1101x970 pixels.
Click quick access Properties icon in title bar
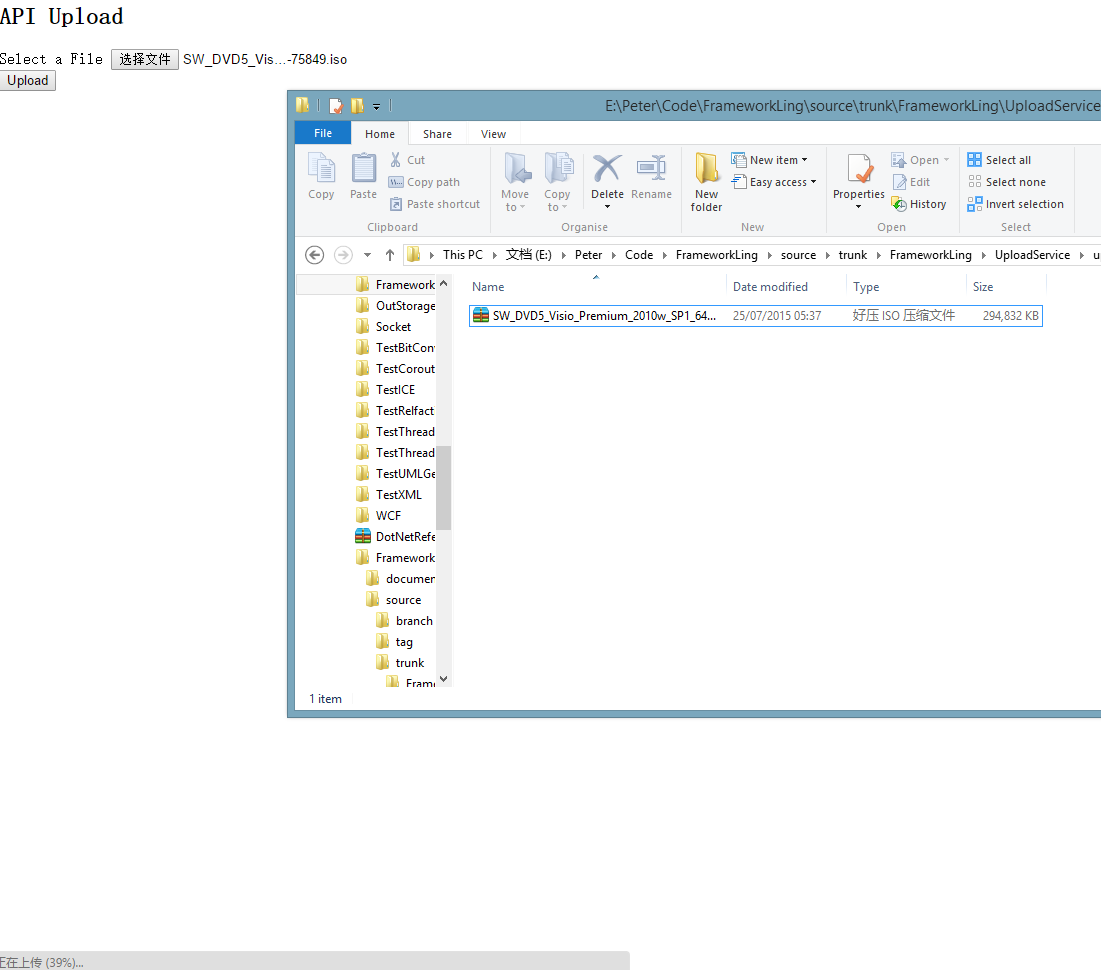coord(336,106)
